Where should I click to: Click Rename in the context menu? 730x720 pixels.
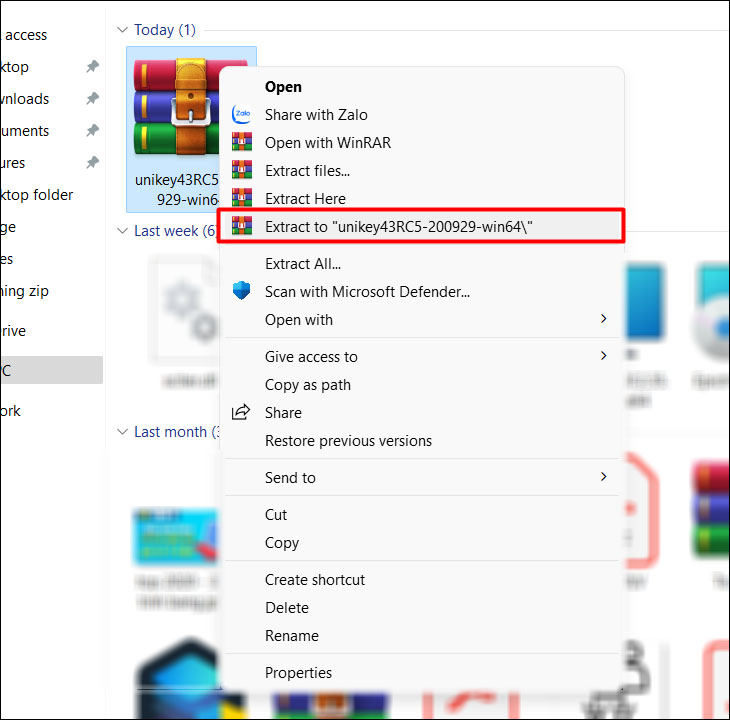click(x=291, y=636)
